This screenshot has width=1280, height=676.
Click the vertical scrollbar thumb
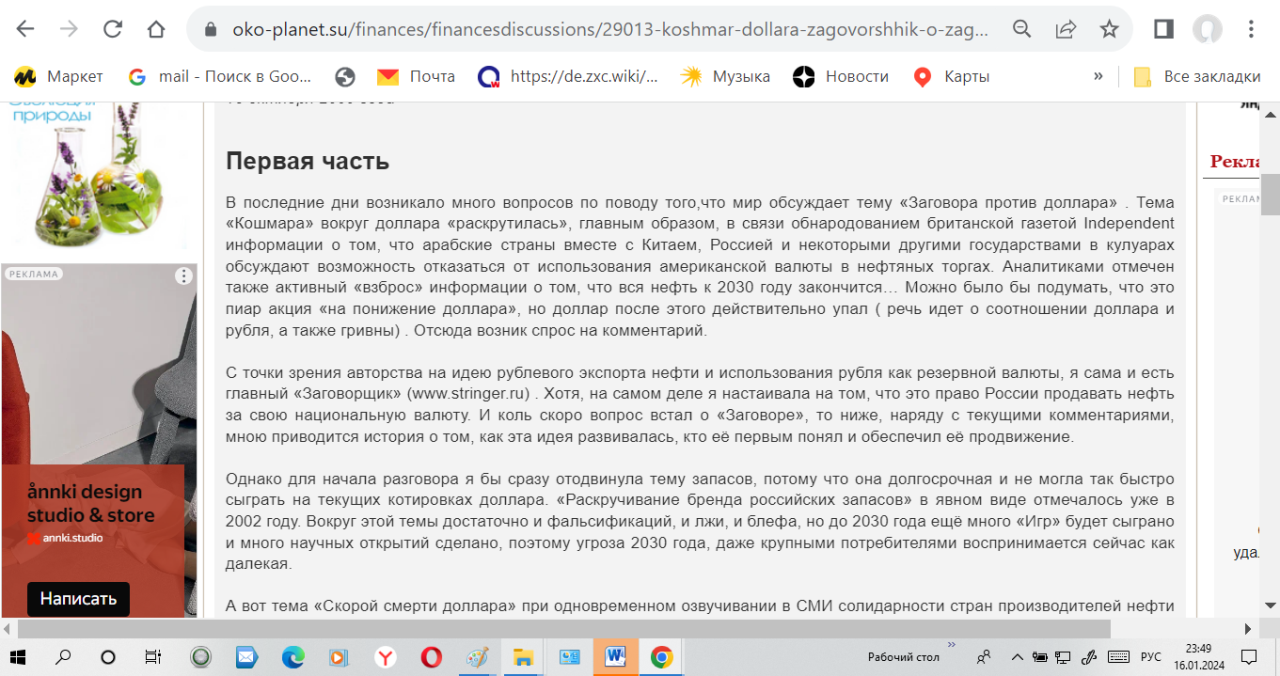1270,194
